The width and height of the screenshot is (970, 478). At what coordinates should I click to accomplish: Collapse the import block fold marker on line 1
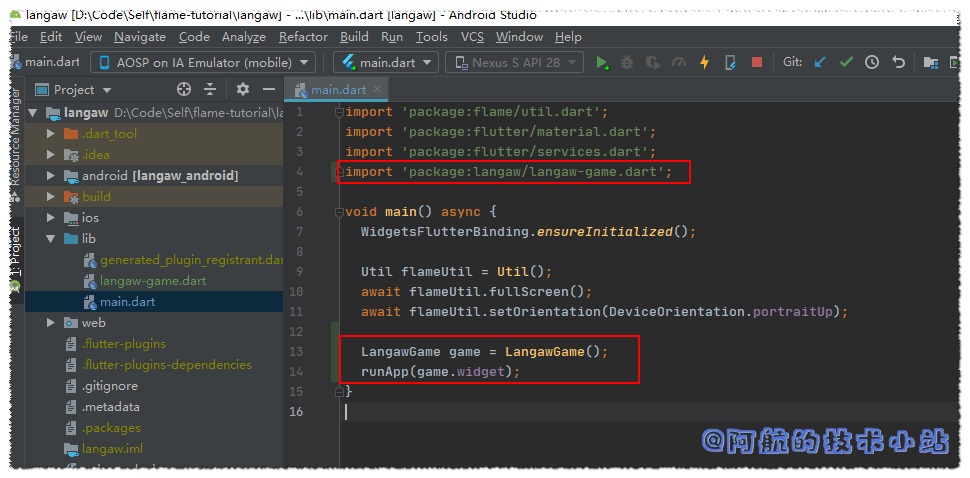click(x=339, y=112)
